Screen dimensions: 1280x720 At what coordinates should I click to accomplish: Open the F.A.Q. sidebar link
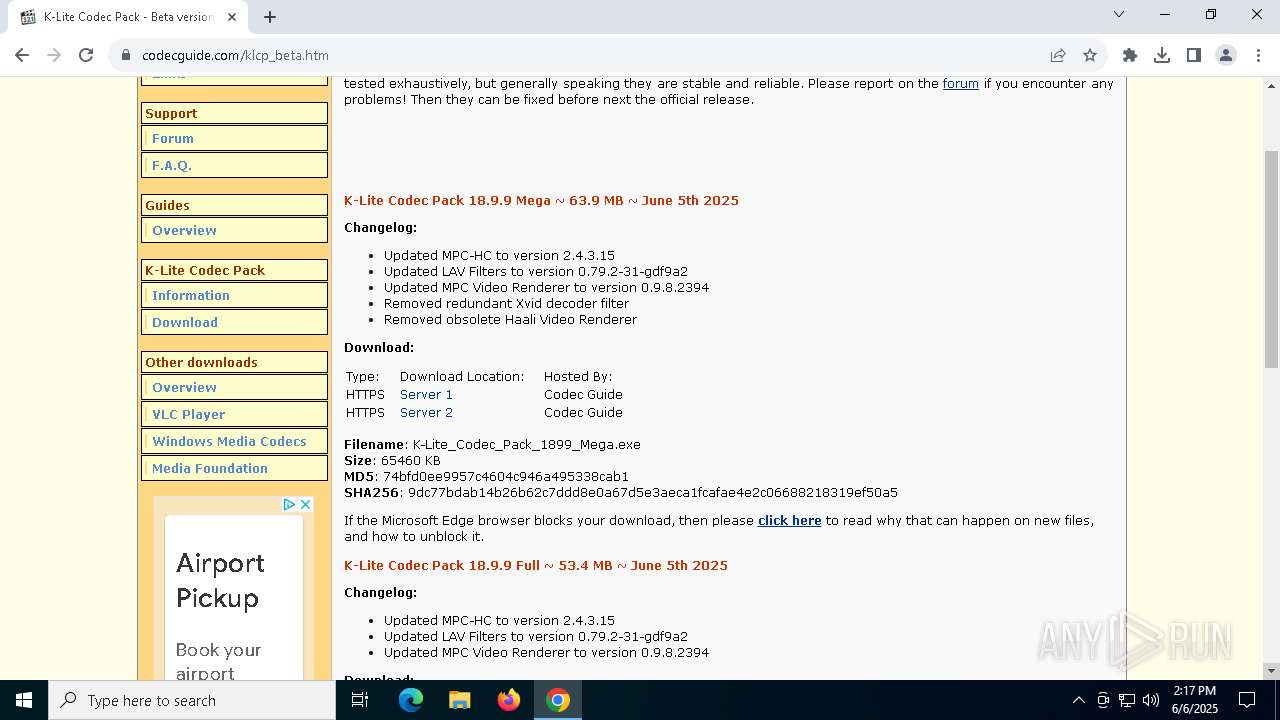[172, 165]
